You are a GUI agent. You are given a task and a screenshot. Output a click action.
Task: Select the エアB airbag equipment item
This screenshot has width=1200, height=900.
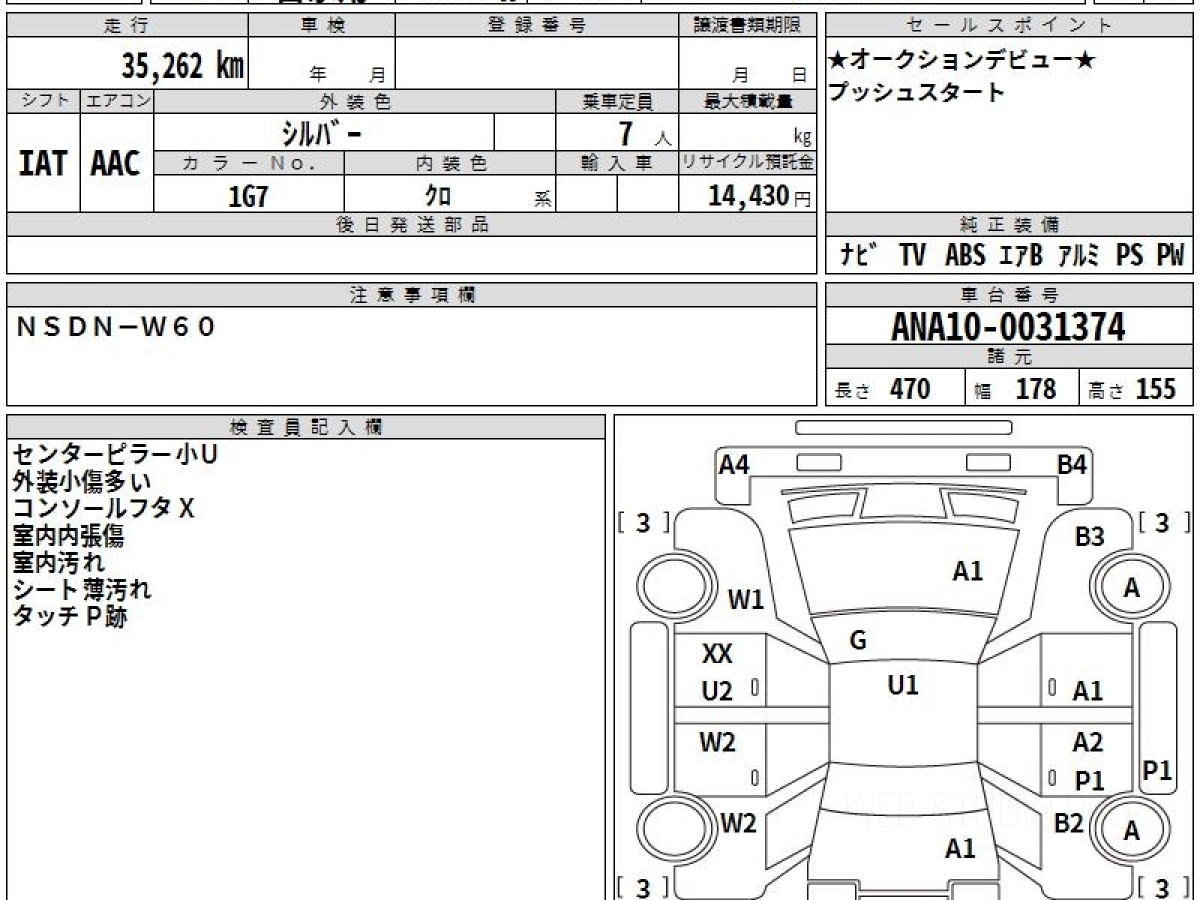click(x=1020, y=255)
